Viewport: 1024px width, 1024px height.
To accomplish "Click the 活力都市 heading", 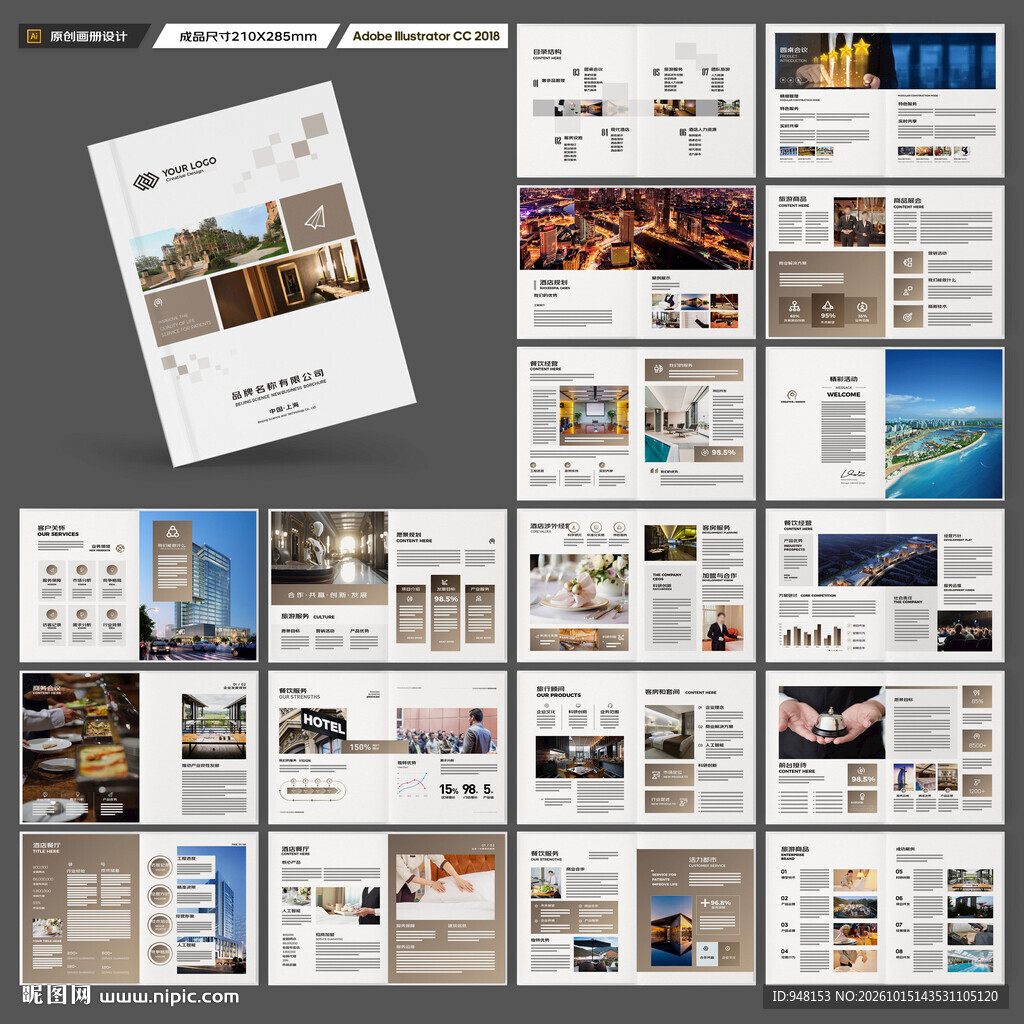I will tap(702, 859).
